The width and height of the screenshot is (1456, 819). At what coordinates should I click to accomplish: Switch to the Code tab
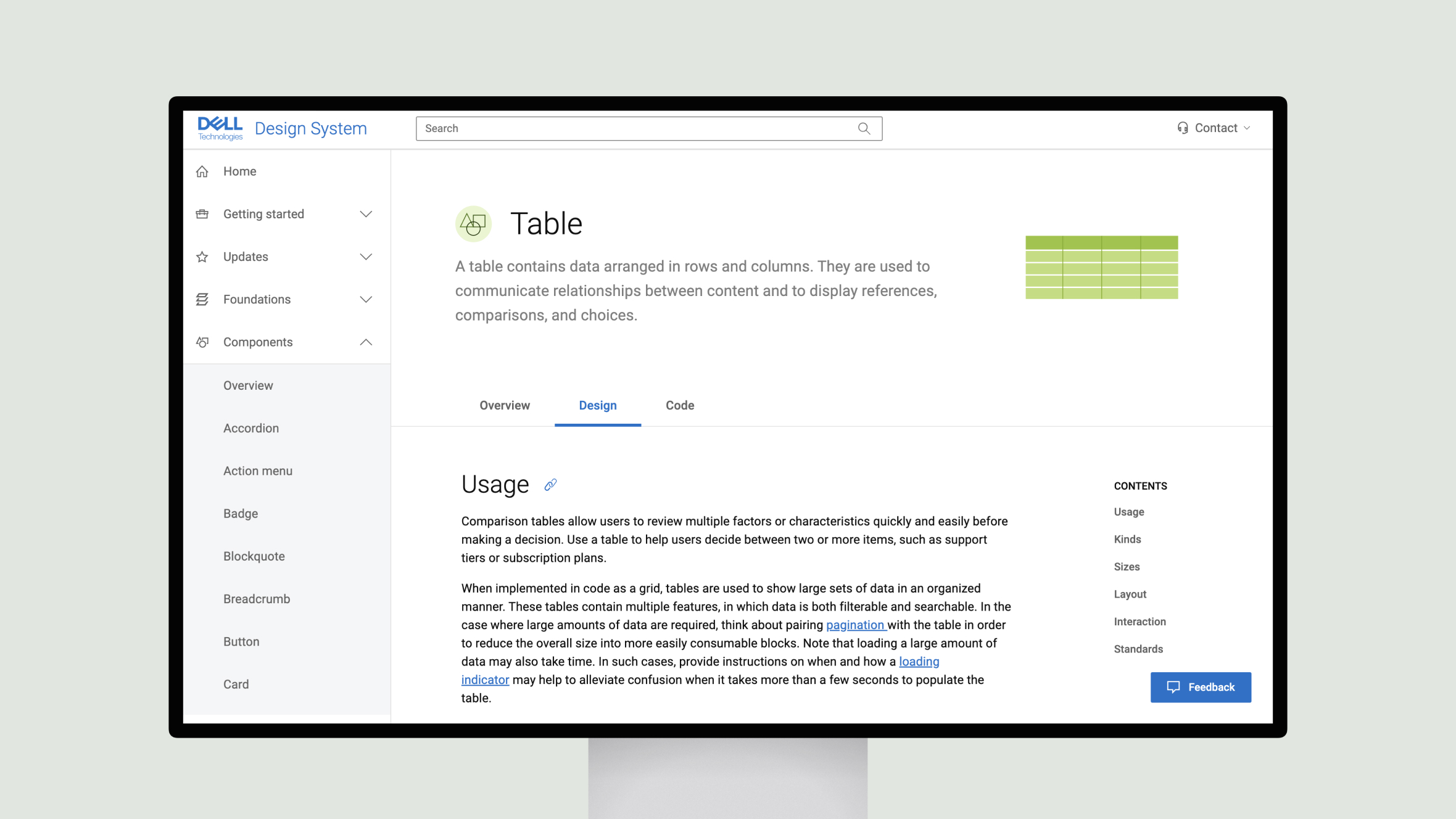(680, 405)
